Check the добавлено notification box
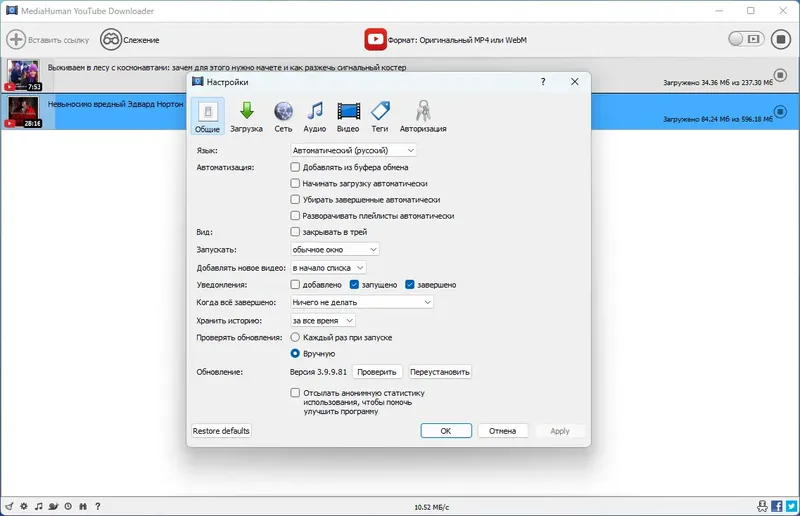This screenshot has height=516, width=800. (295, 284)
